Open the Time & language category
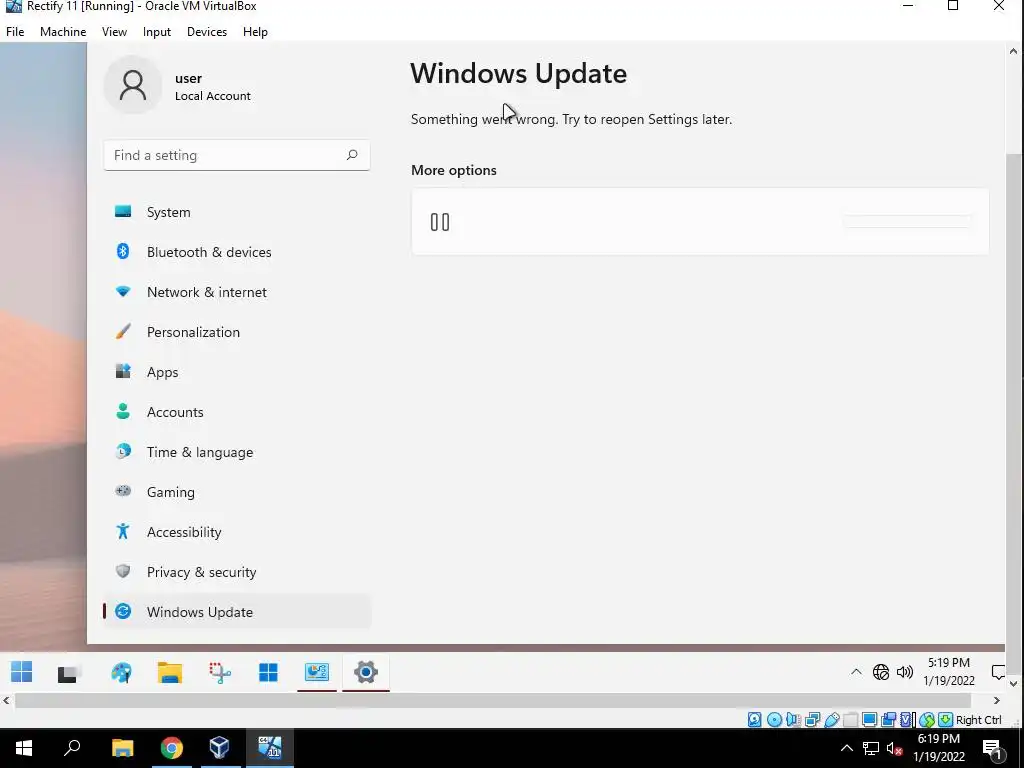This screenshot has height=768, width=1024. click(x=237, y=452)
